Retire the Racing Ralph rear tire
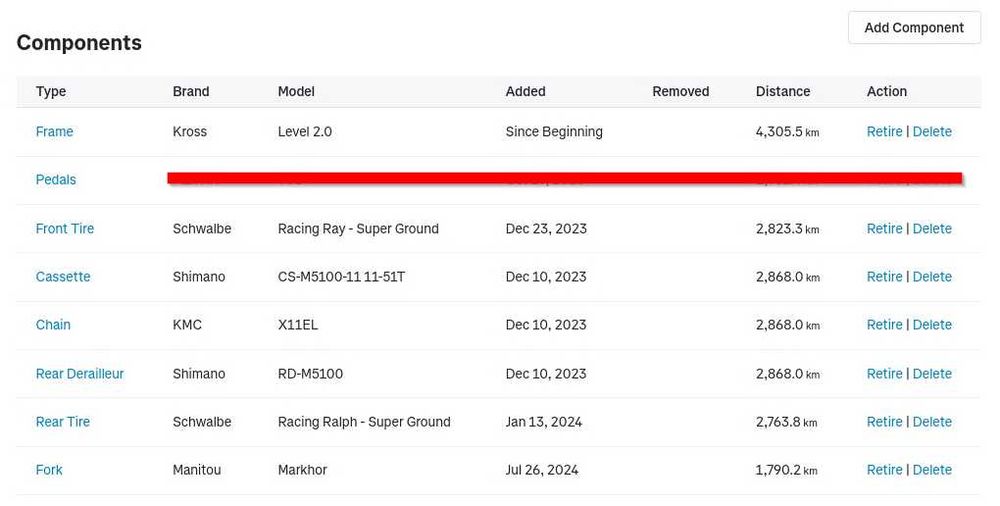 [x=884, y=422]
